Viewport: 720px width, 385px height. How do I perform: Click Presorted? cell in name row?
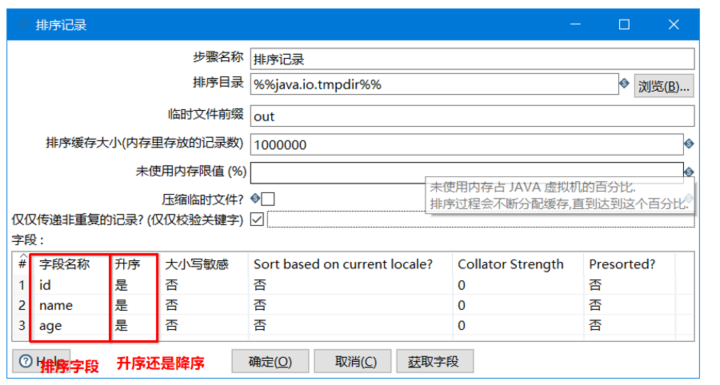630,305
